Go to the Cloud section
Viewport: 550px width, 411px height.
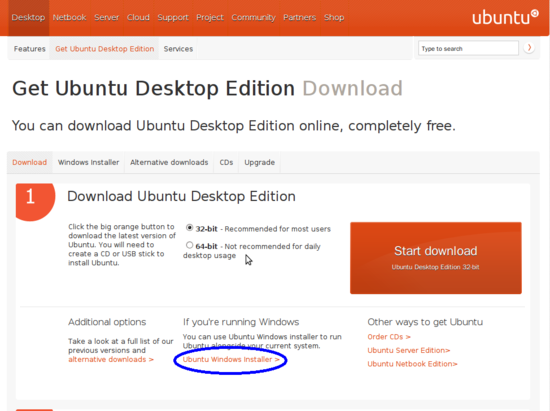(138, 18)
